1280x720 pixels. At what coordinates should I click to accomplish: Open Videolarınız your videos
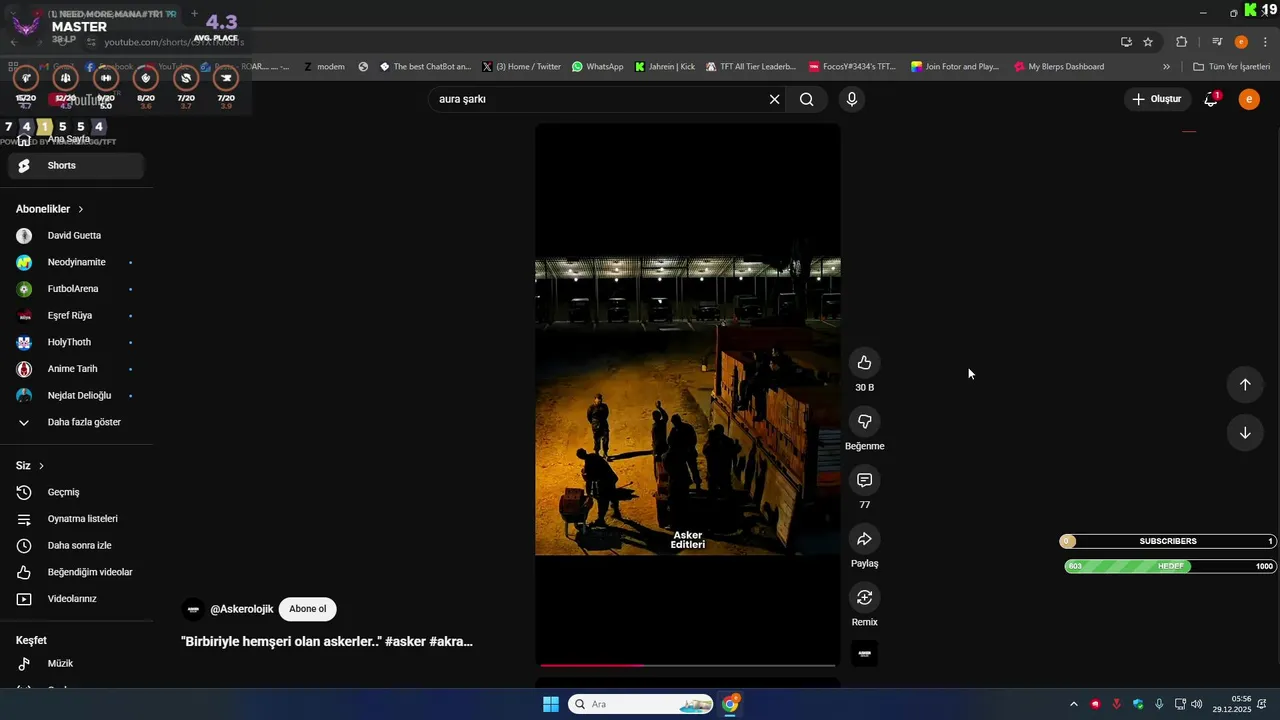[76, 599]
